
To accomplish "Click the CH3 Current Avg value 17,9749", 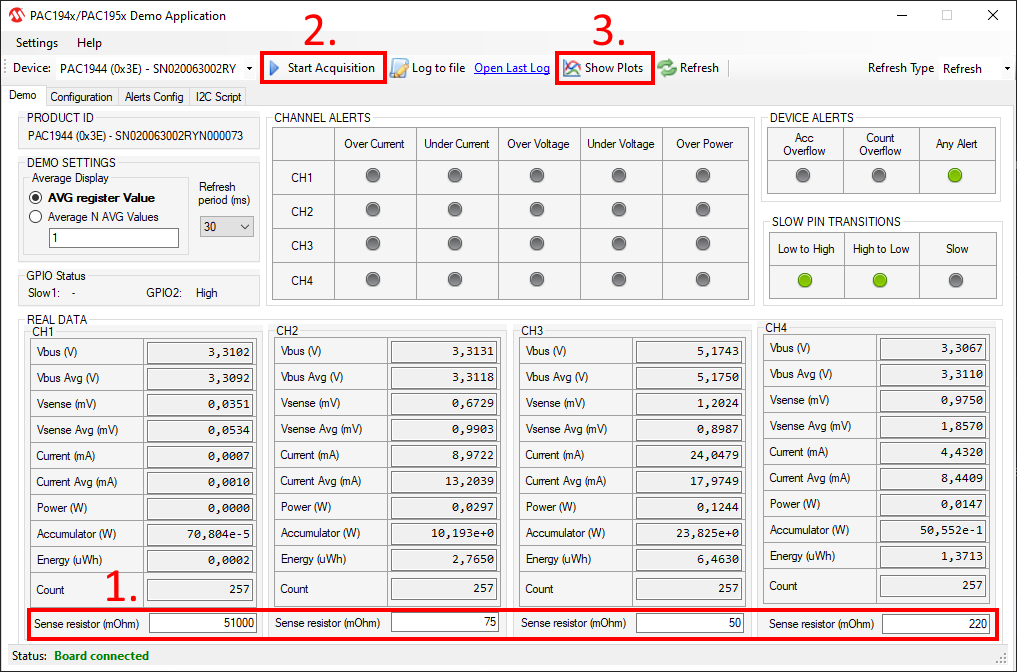I will coord(689,481).
